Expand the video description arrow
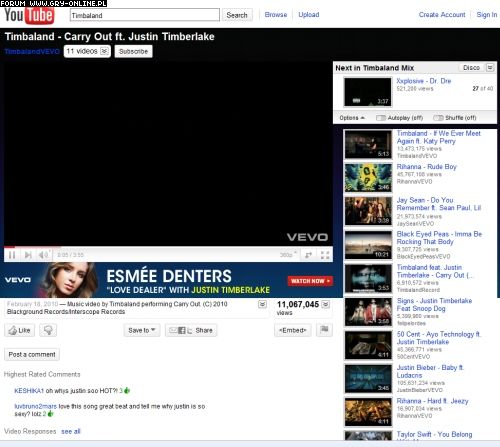This screenshot has height=447, width=500. (x=263, y=304)
